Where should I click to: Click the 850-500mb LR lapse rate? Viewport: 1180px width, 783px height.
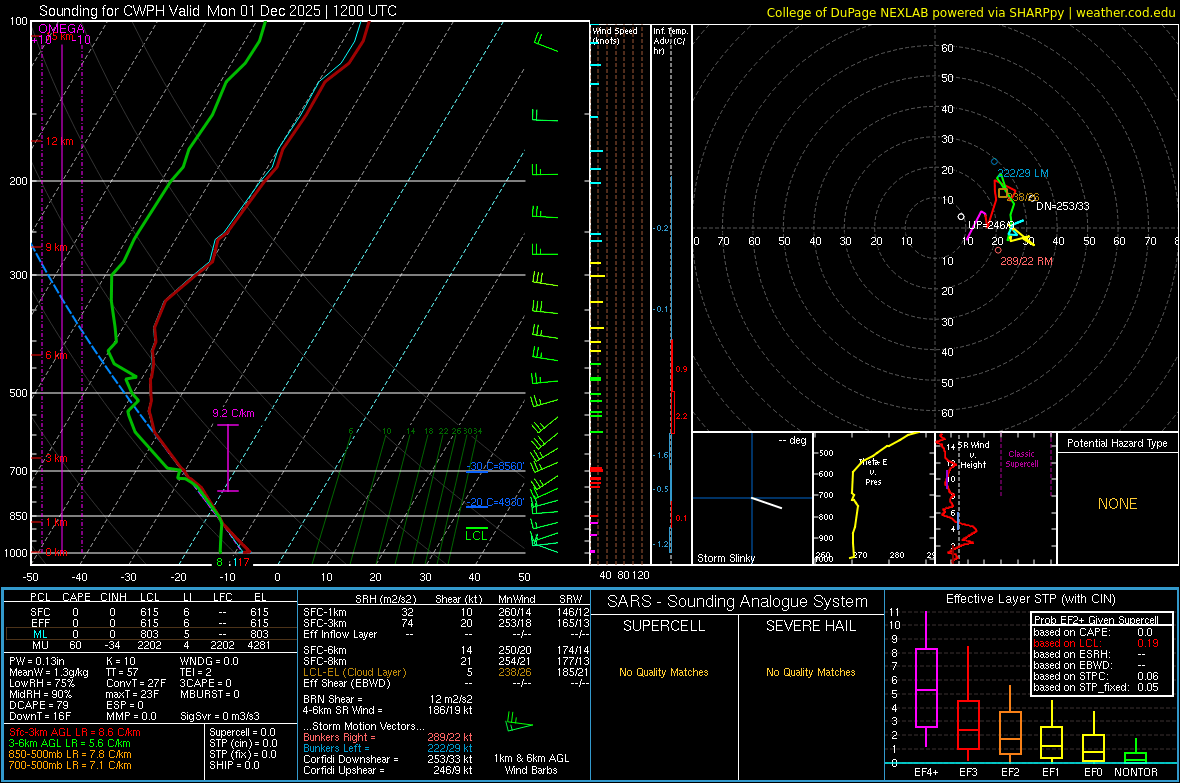pyautogui.click(x=70, y=754)
